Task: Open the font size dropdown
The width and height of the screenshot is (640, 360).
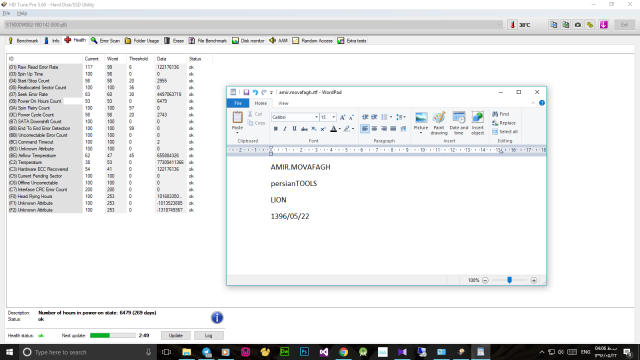Action: [x=333, y=117]
